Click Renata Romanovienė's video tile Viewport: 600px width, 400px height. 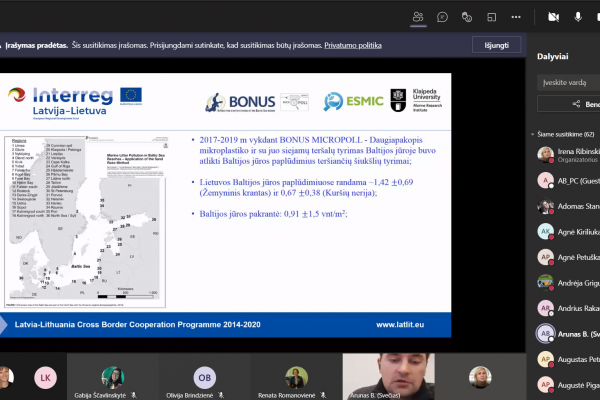[x=297, y=377]
